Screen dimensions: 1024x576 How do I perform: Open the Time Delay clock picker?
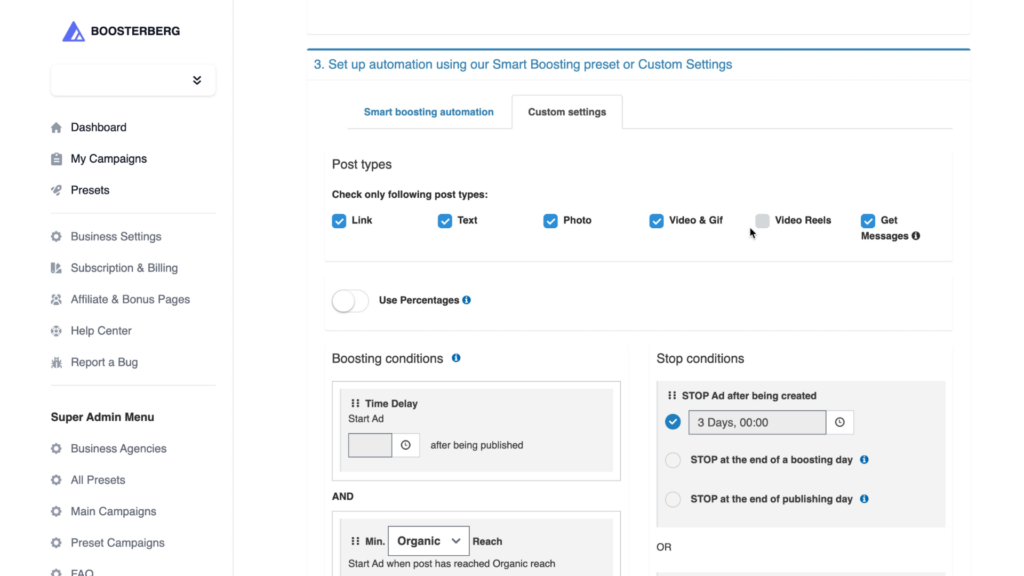point(406,445)
